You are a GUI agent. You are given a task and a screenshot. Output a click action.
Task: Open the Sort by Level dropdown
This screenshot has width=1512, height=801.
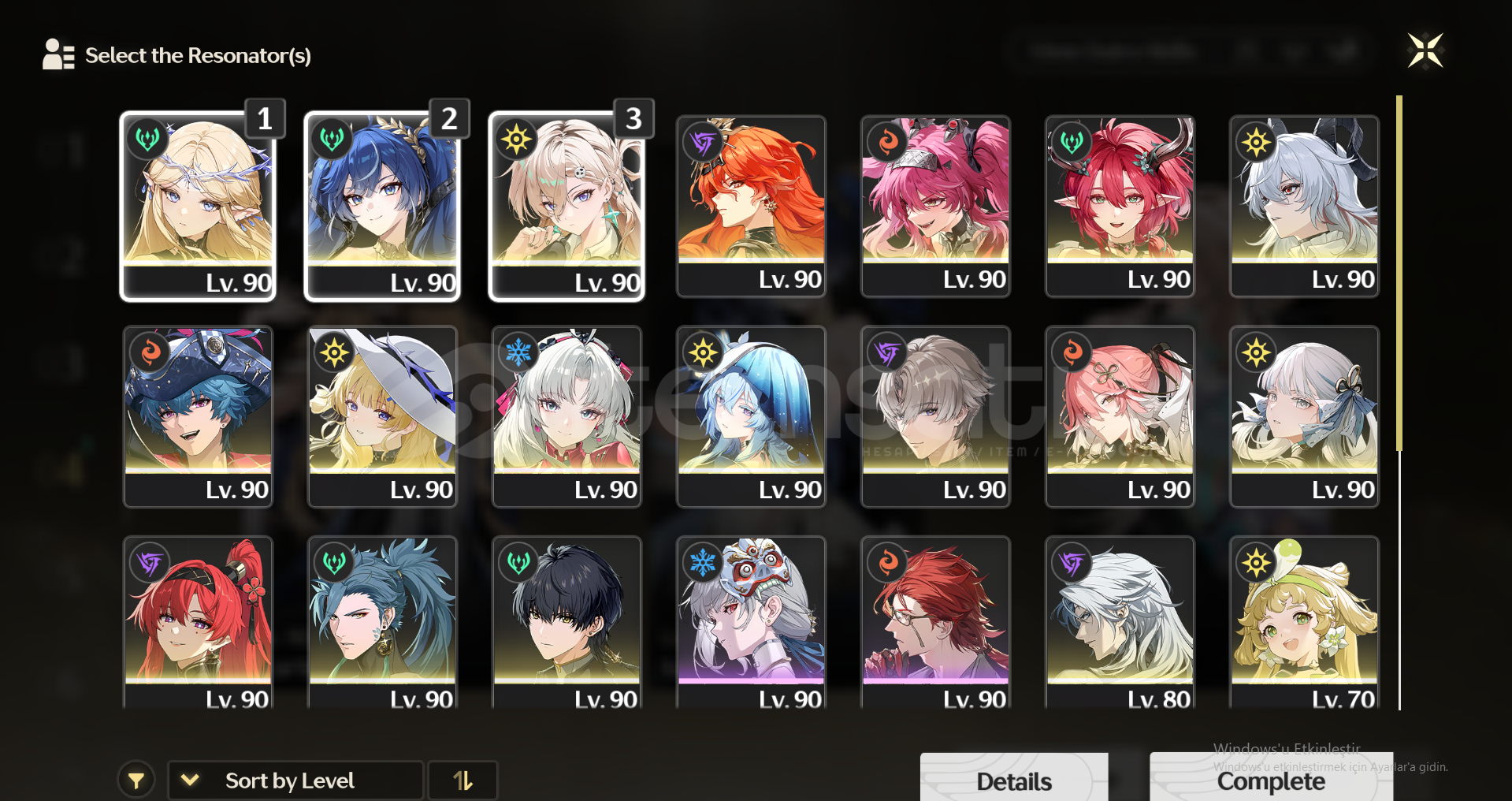pos(295,781)
